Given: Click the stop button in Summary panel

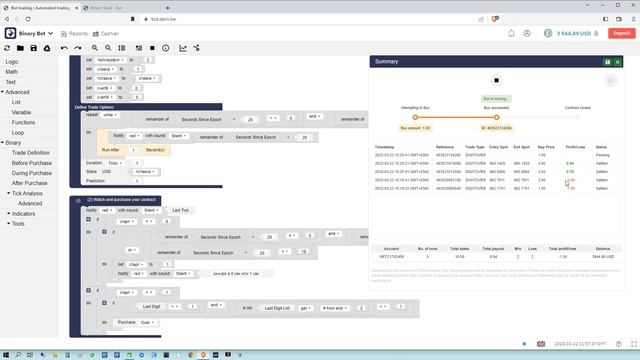Looking at the screenshot, I should (x=496, y=80).
